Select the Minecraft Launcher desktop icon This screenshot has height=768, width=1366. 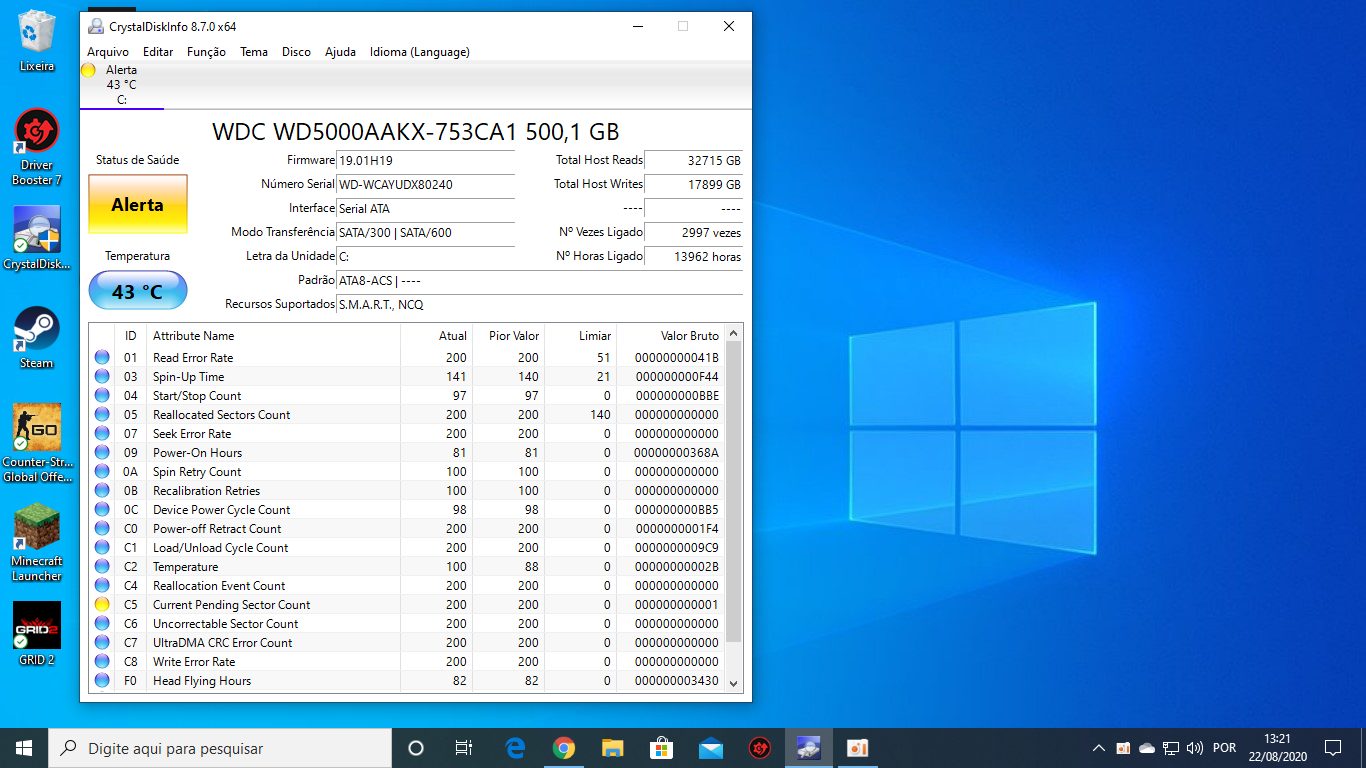tap(37, 541)
